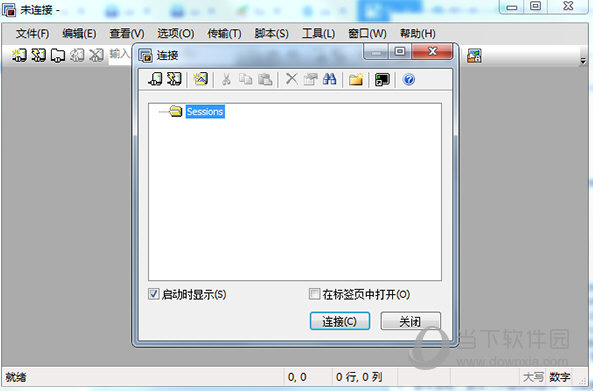This screenshot has height=391, width=593.
Task: Create a new folder from dialog toolbar
Action: pyautogui.click(x=356, y=79)
